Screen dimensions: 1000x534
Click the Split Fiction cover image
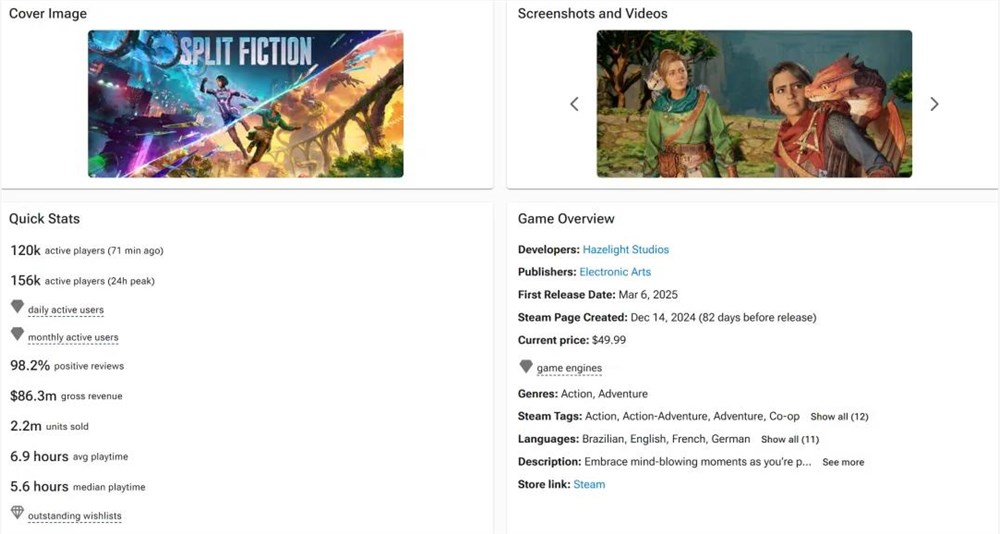pos(245,104)
